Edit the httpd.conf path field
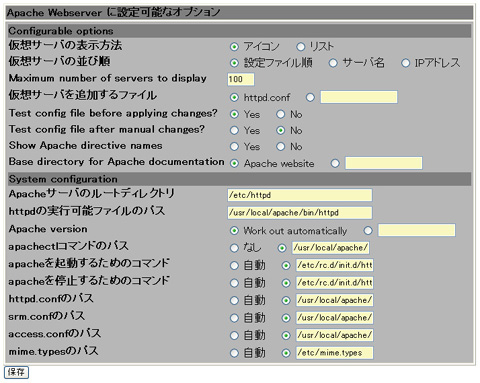Viewport: 480px width, 383px height. (x=335, y=300)
